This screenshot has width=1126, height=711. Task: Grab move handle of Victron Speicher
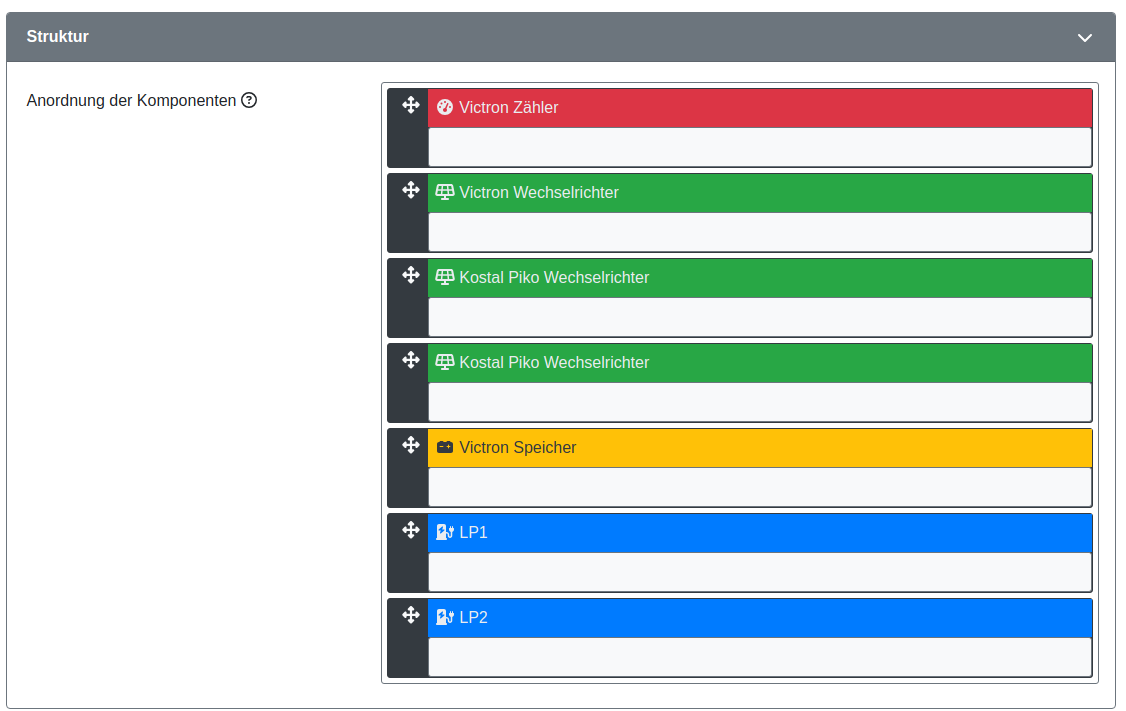411,445
